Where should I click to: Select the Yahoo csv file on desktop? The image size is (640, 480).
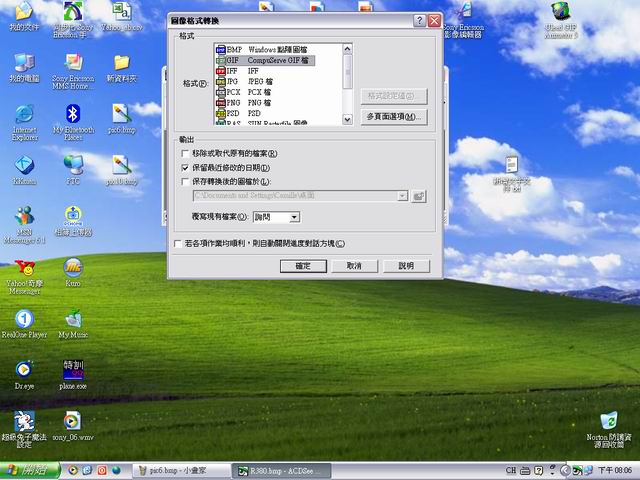coord(122,16)
